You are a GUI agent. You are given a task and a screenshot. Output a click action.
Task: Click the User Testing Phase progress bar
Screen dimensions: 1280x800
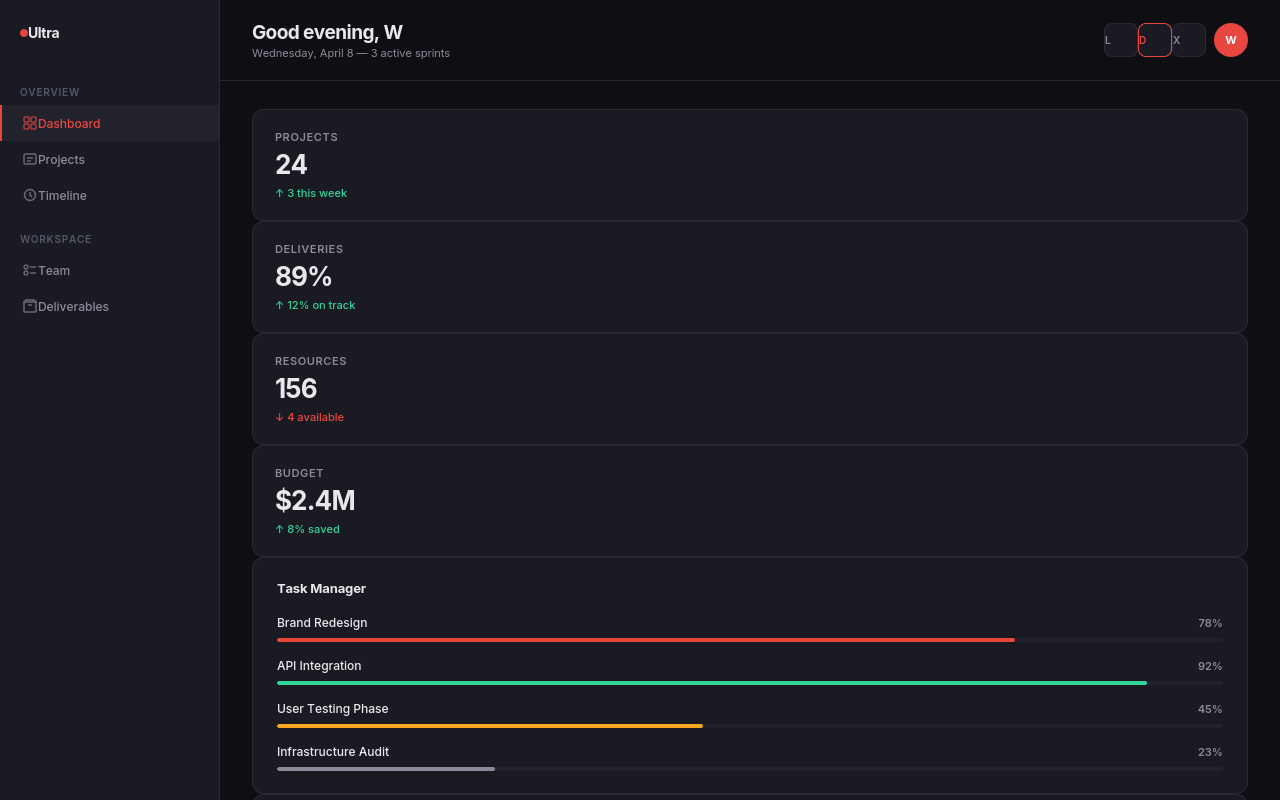(x=749, y=726)
